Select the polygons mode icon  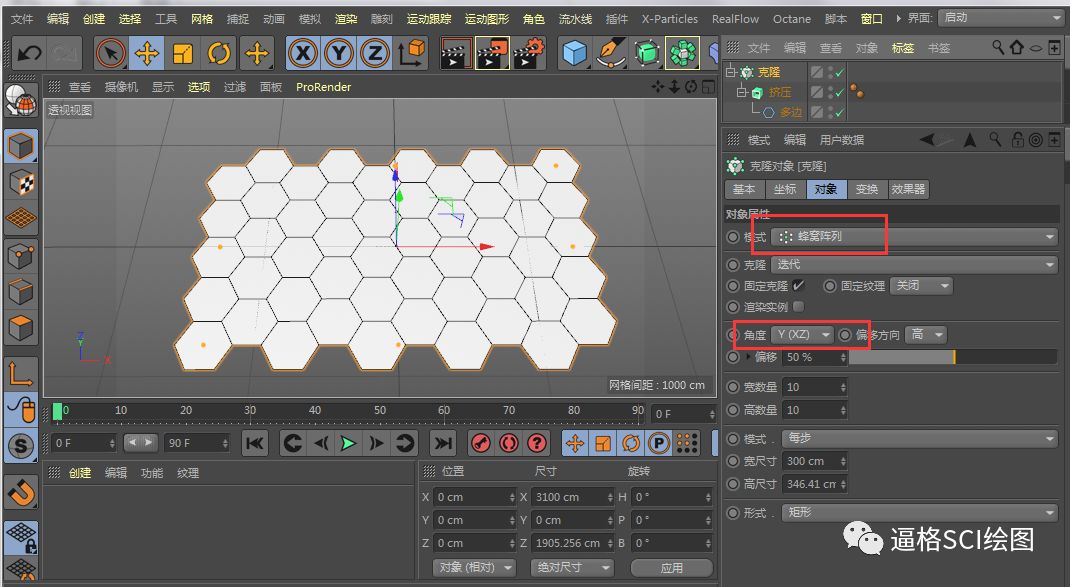point(20,328)
